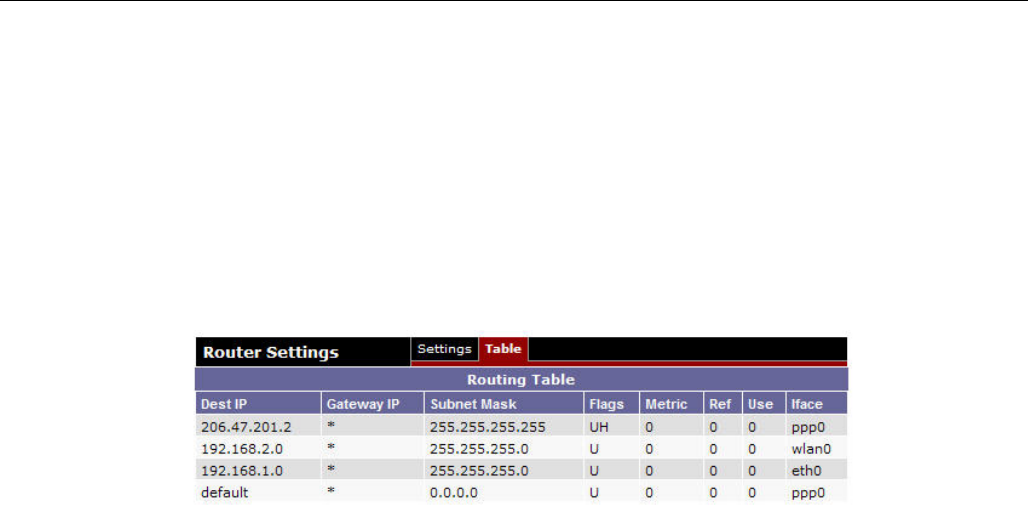Click subnet mask in the 192.168.1.0 row
Viewport: 1028px width, 506px height.
479,471
